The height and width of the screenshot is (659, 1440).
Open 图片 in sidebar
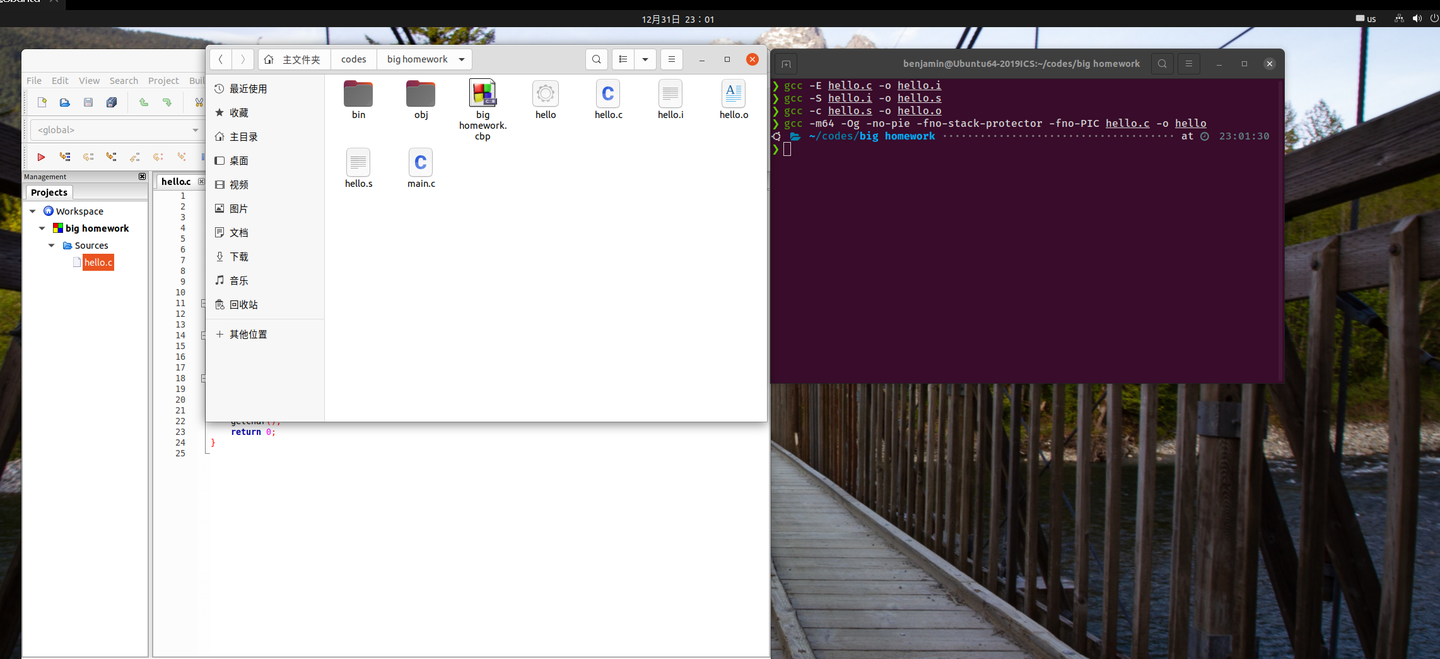coord(265,209)
